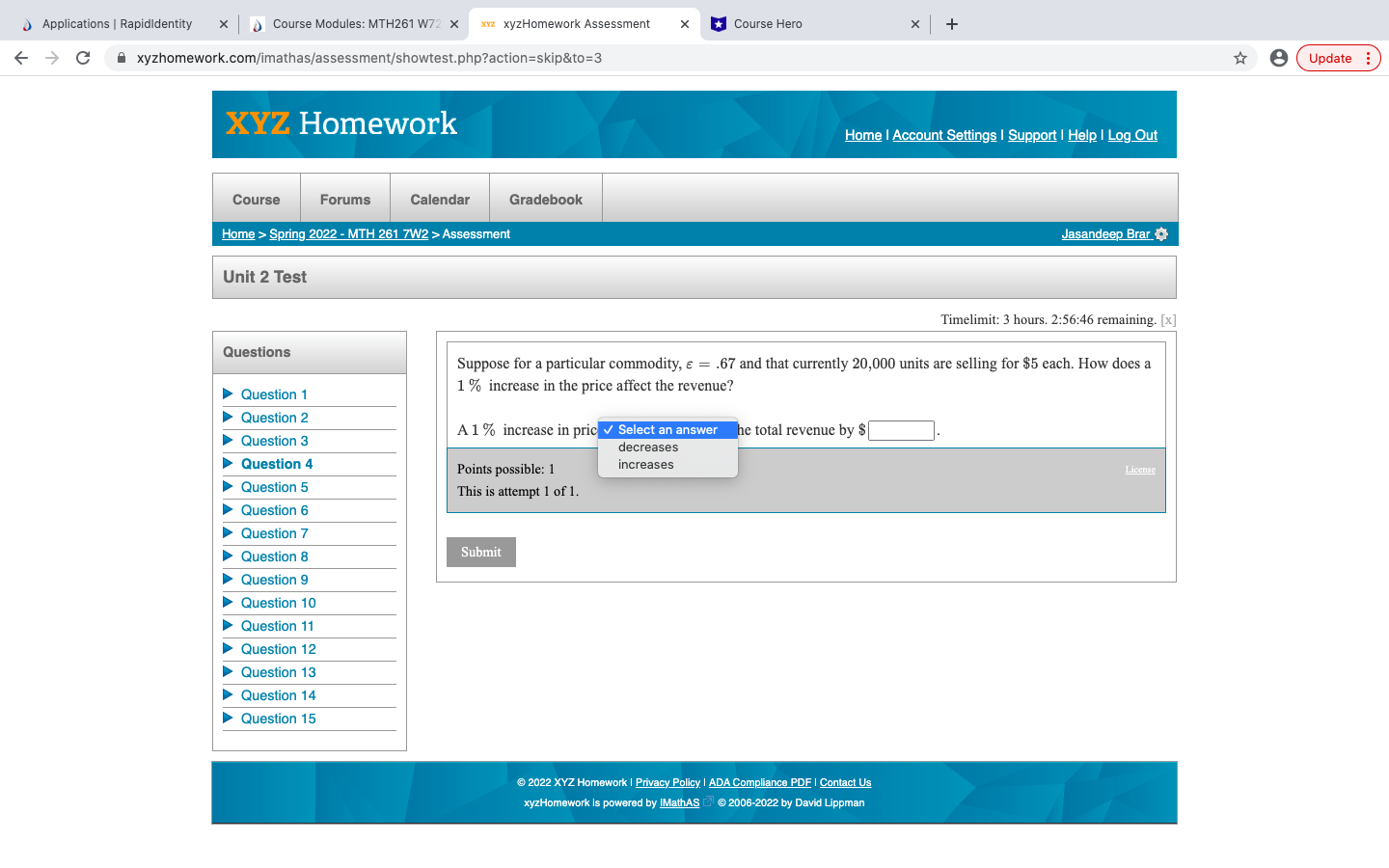Viewport: 1389px width, 868px height.
Task: Open the Spring 2022 - MTH 261 7W2 breadcrumb link
Action: (x=349, y=233)
